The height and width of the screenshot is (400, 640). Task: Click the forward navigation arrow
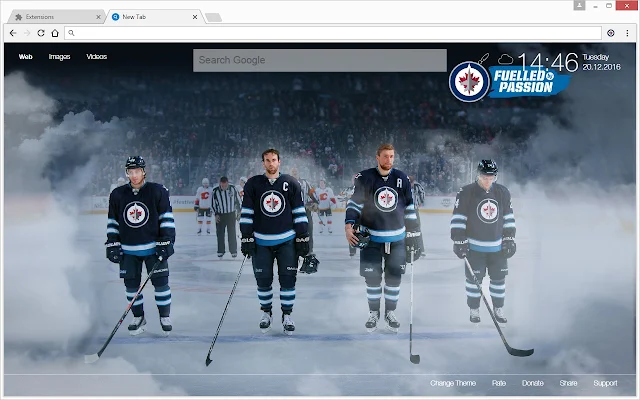click(x=27, y=33)
